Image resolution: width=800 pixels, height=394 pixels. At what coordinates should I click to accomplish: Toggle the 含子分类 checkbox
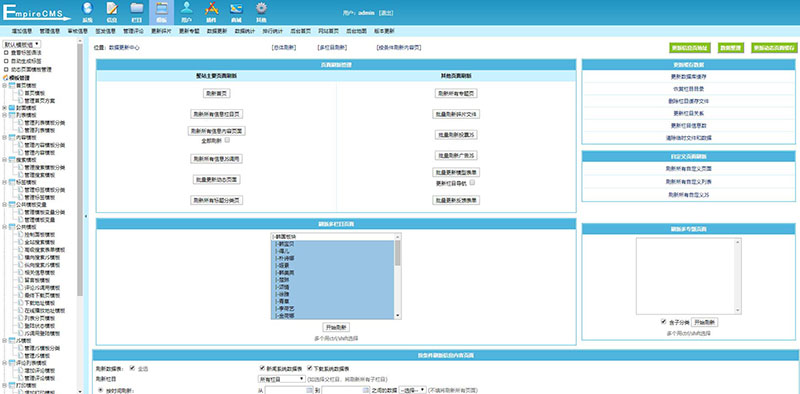click(663, 322)
